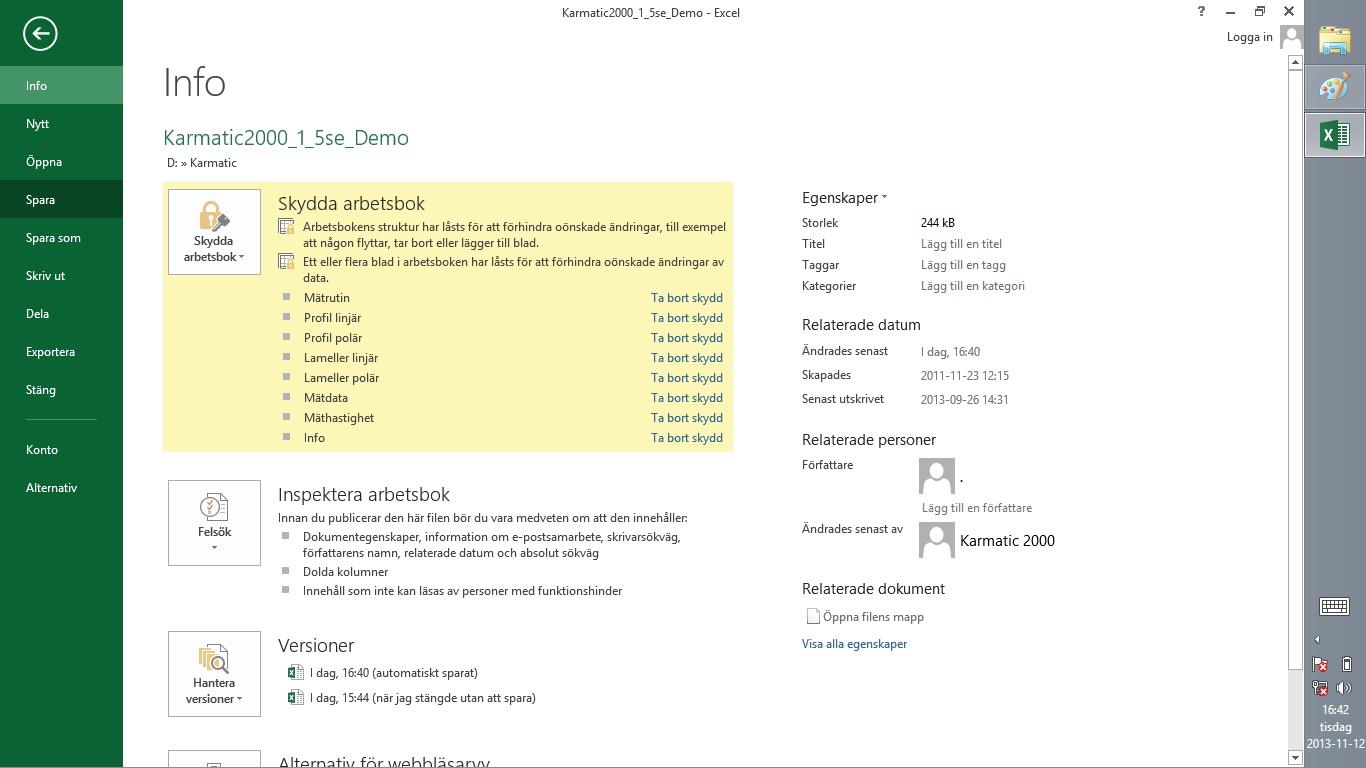Viewport: 1366px width, 768px height.
Task: Click the battery tray icon
Action: click(1346, 664)
